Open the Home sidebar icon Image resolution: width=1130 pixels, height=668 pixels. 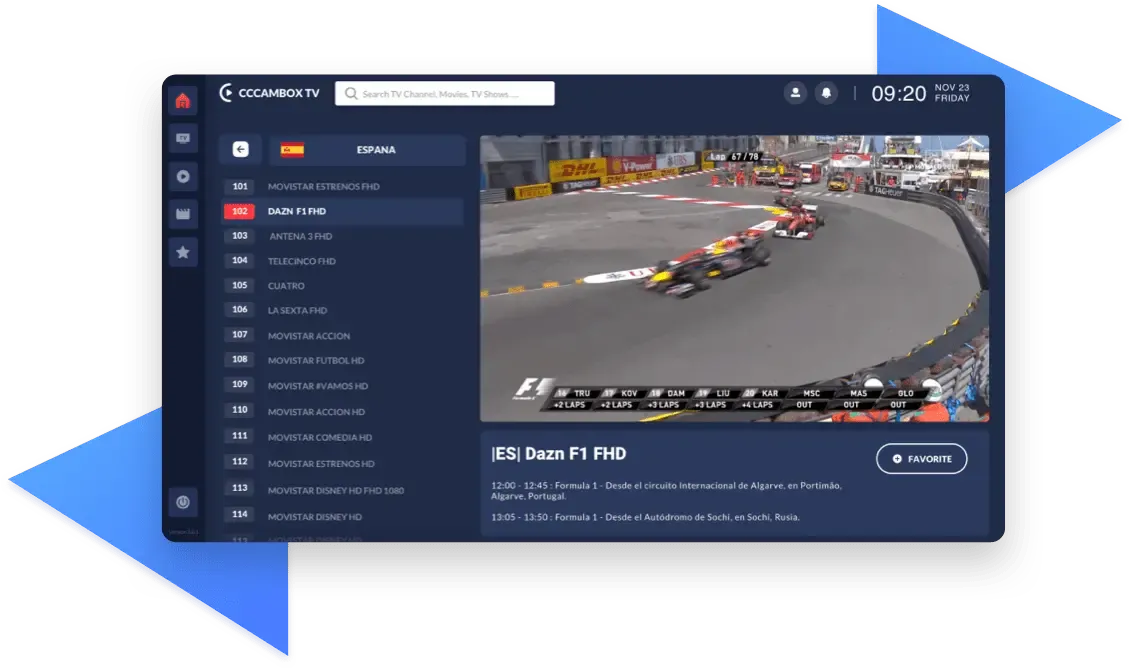coord(183,100)
